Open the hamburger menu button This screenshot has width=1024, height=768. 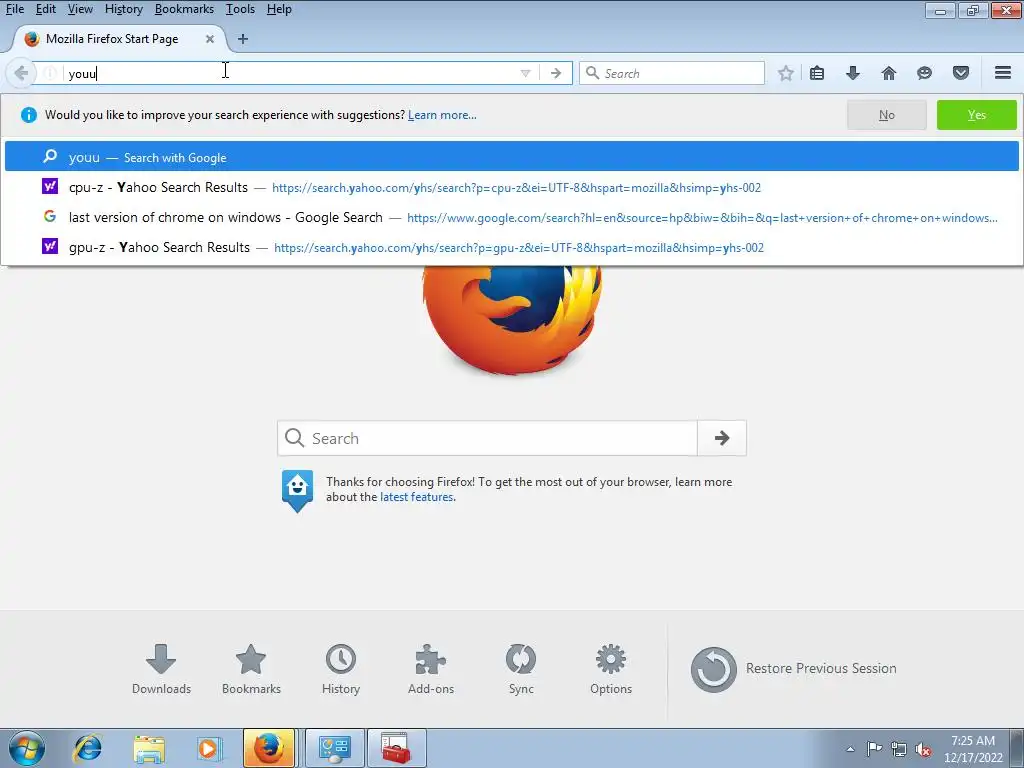click(x=1003, y=72)
